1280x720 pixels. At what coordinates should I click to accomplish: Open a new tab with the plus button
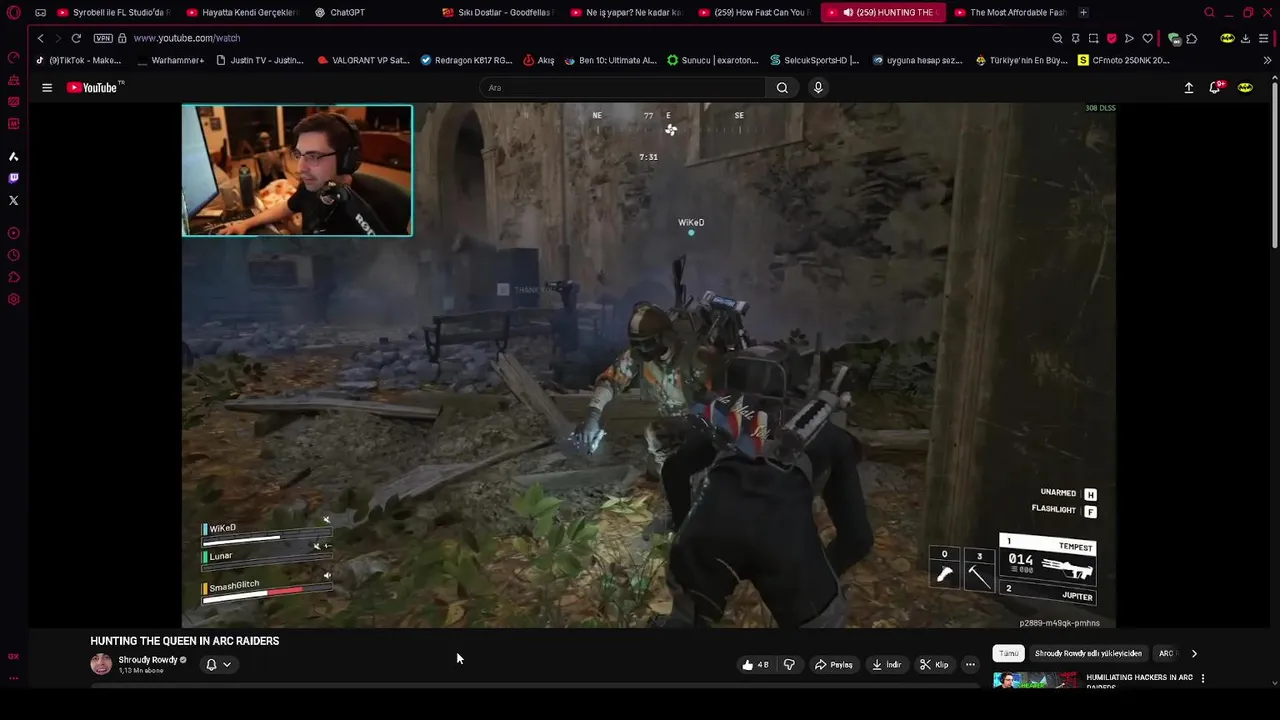1083,13
